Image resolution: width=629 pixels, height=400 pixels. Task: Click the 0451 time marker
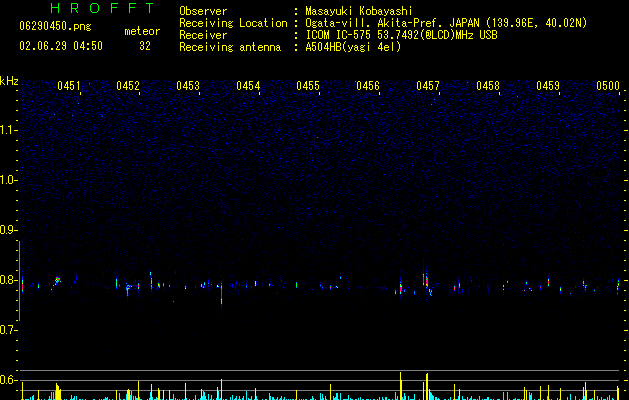point(69,86)
